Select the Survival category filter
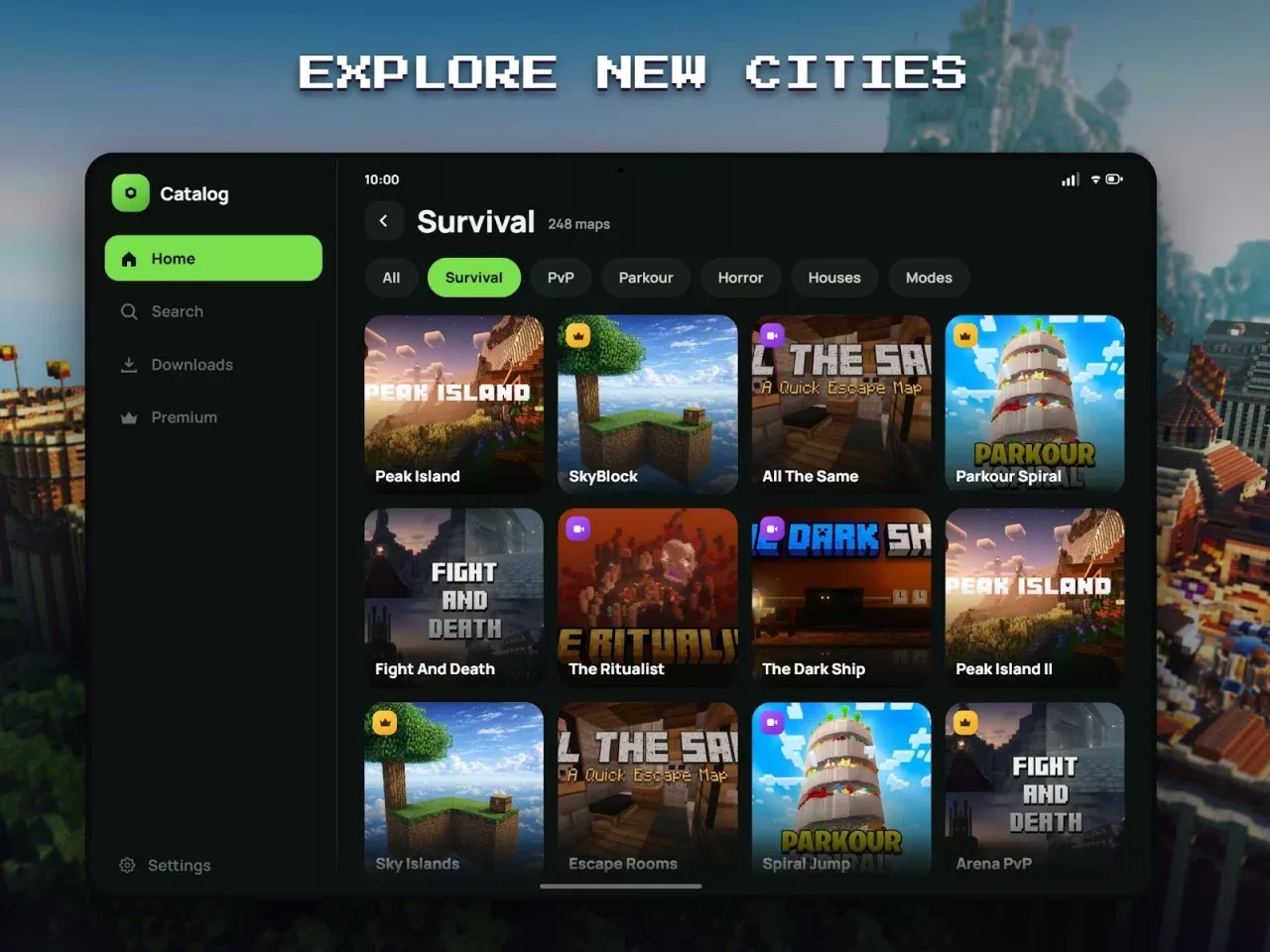Image resolution: width=1270 pixels, height=952 pixels. 473,278
